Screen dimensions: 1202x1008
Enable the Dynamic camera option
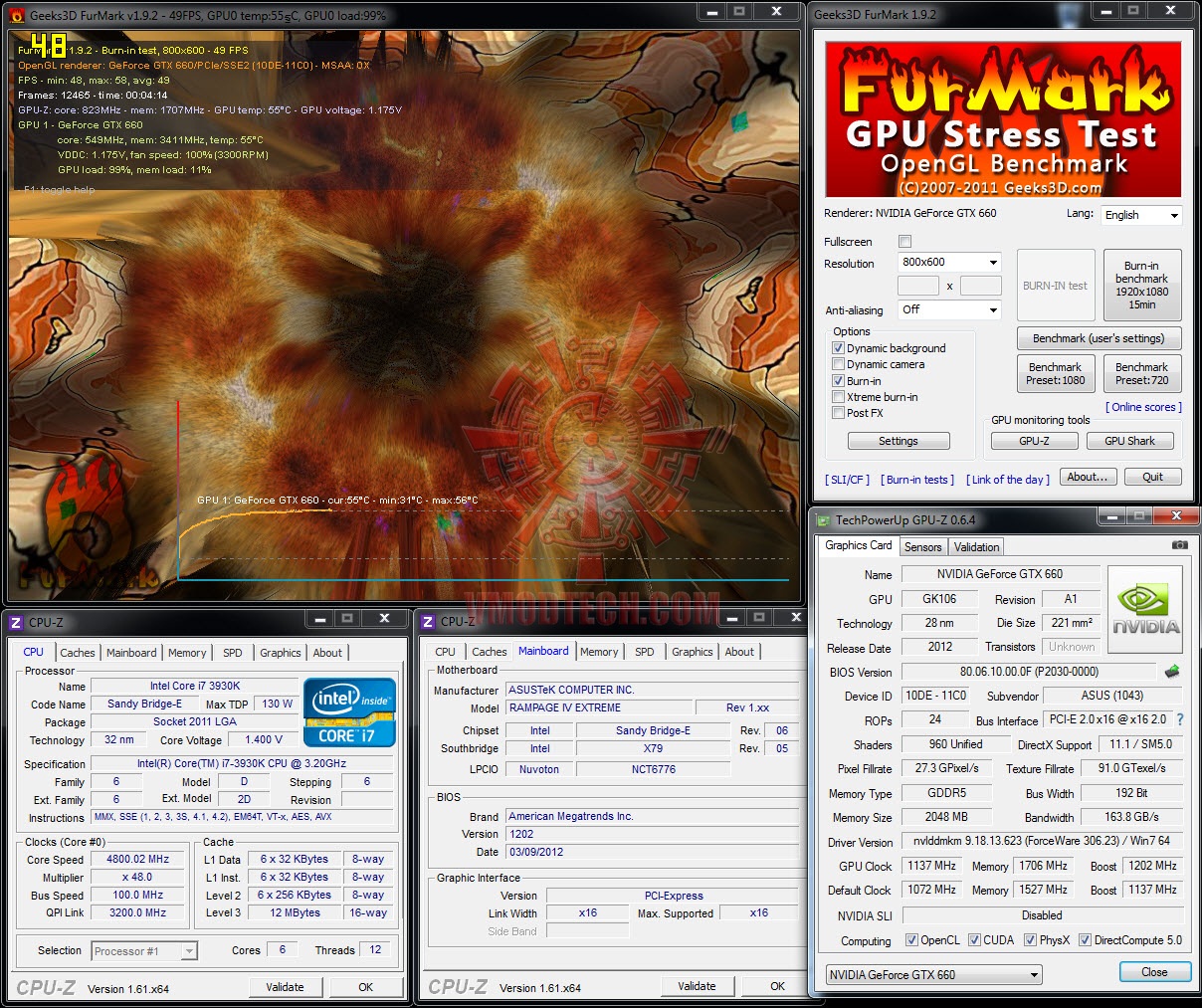tap(838, 364)
